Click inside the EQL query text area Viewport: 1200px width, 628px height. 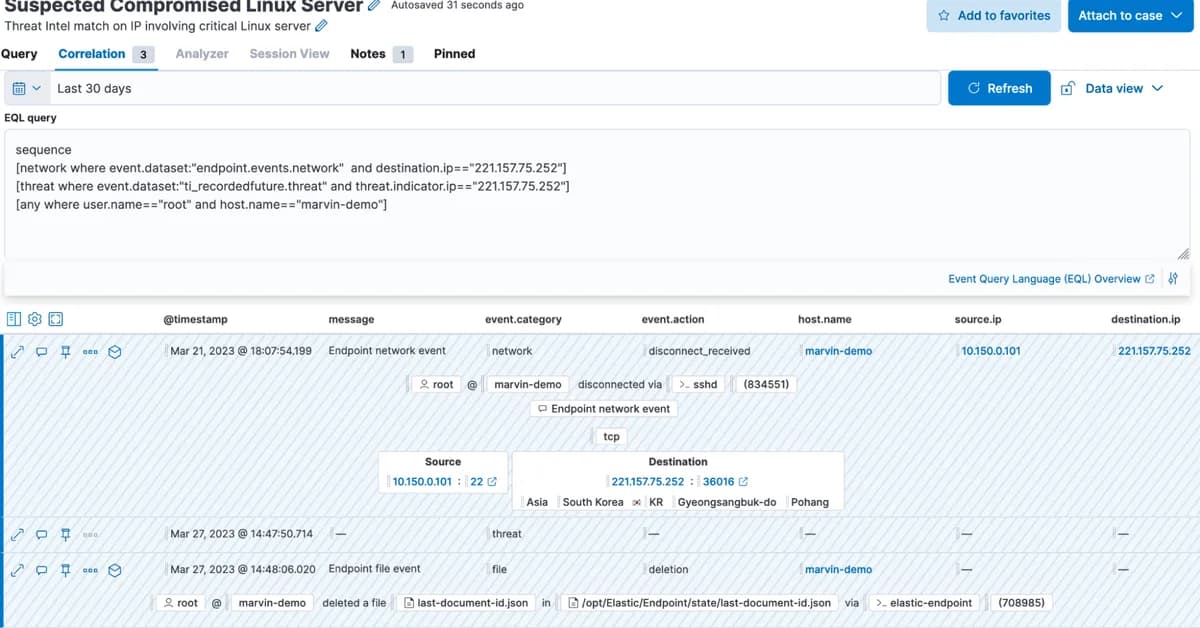tap(597, 195)
